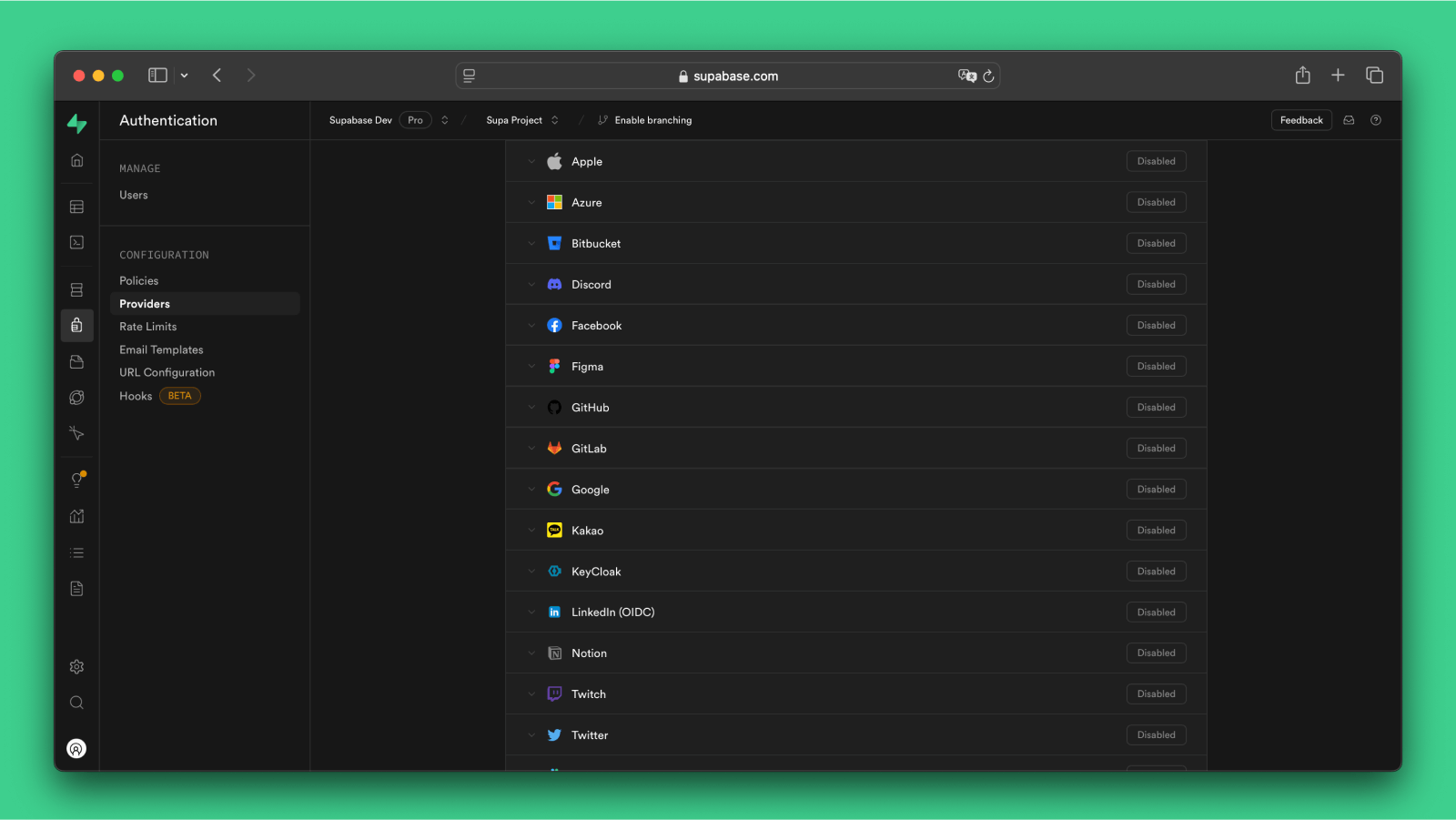The height and width of the screenshot is (820, 1456).
Task: Click the GitLab fox logo
Action: tap(554, 448)
